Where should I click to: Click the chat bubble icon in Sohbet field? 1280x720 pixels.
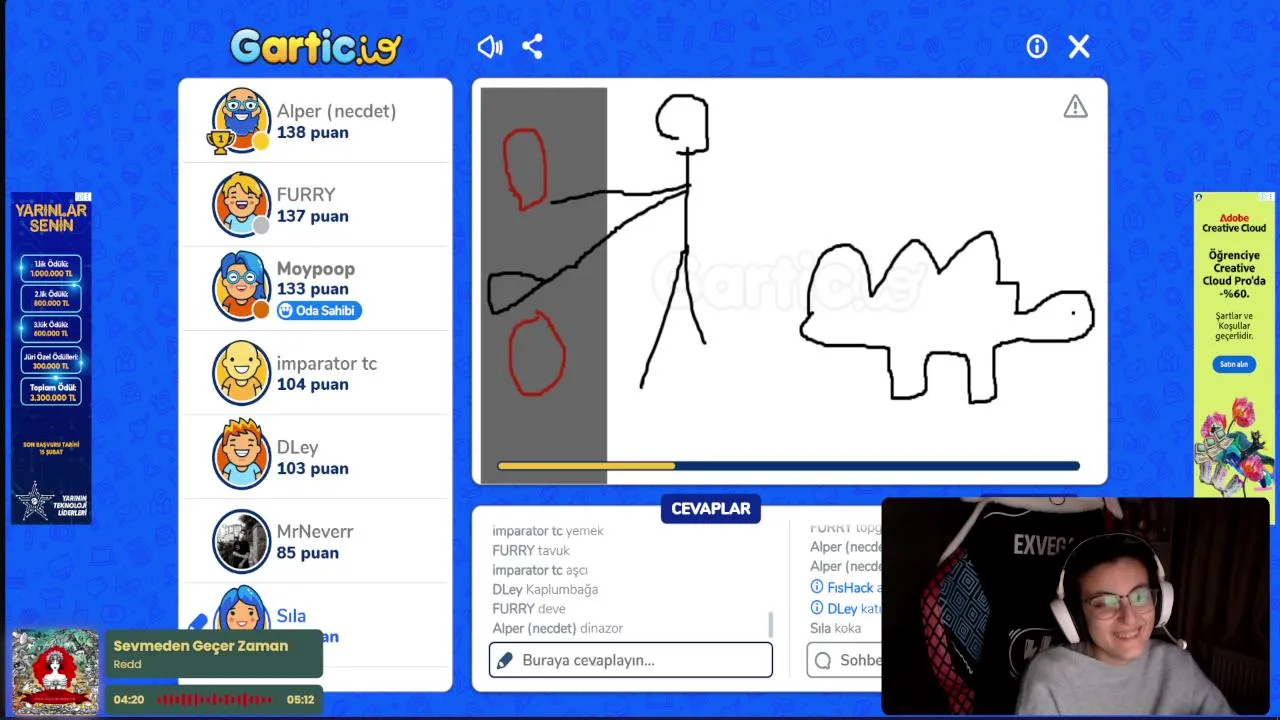pos(823,660)
